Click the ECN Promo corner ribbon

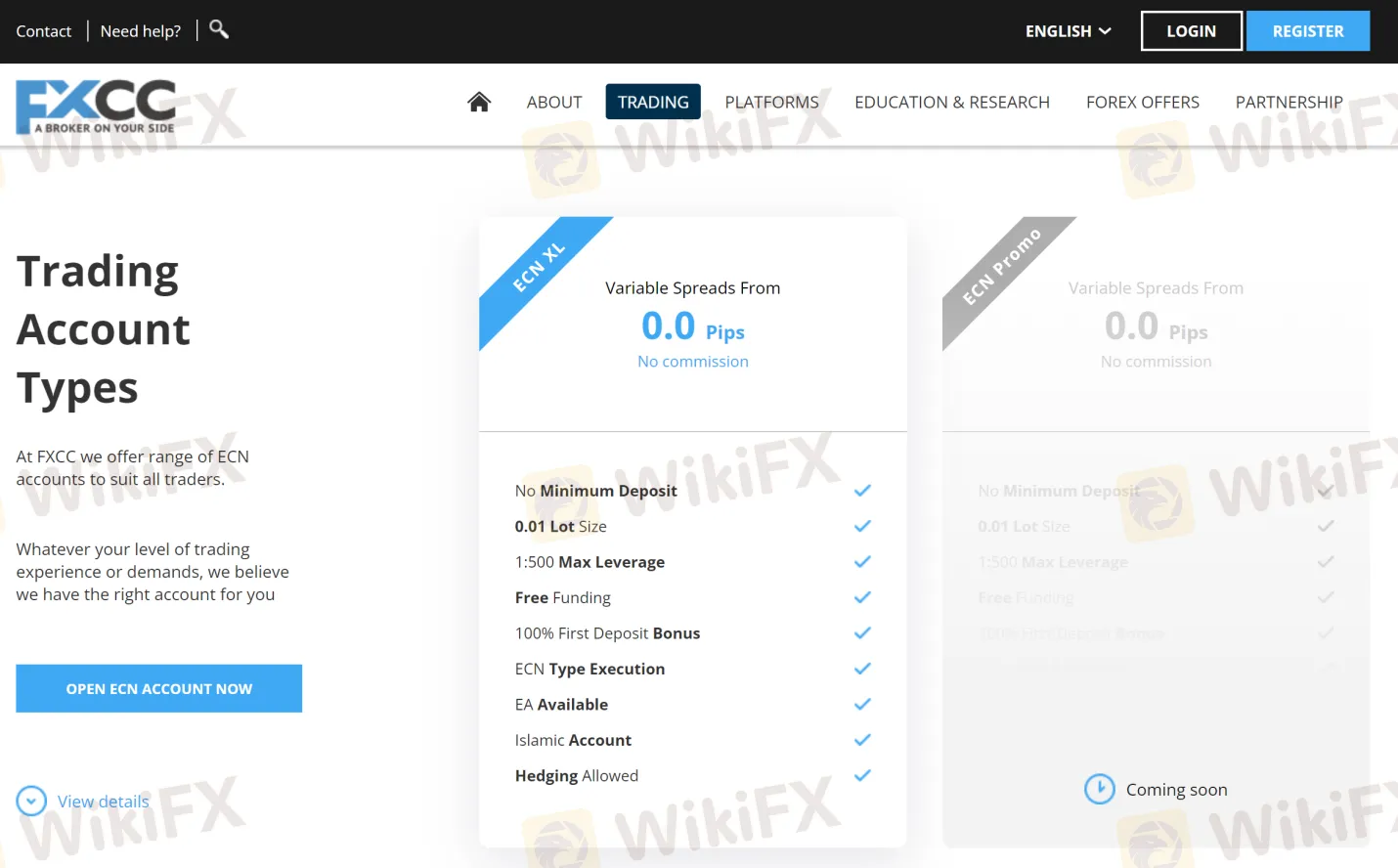click(x=1002, y=267)
